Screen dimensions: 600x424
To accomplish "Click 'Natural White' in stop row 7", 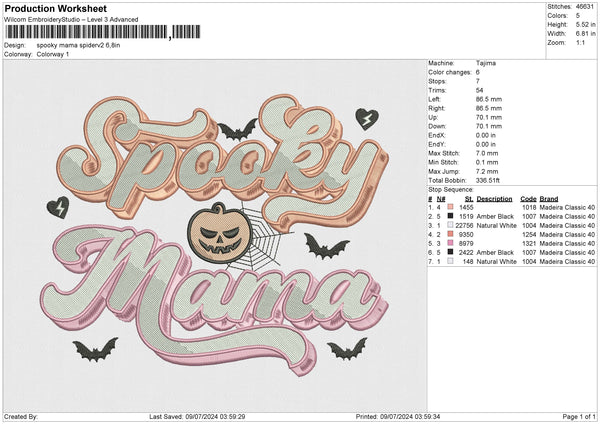I will [x=497, y=262].
